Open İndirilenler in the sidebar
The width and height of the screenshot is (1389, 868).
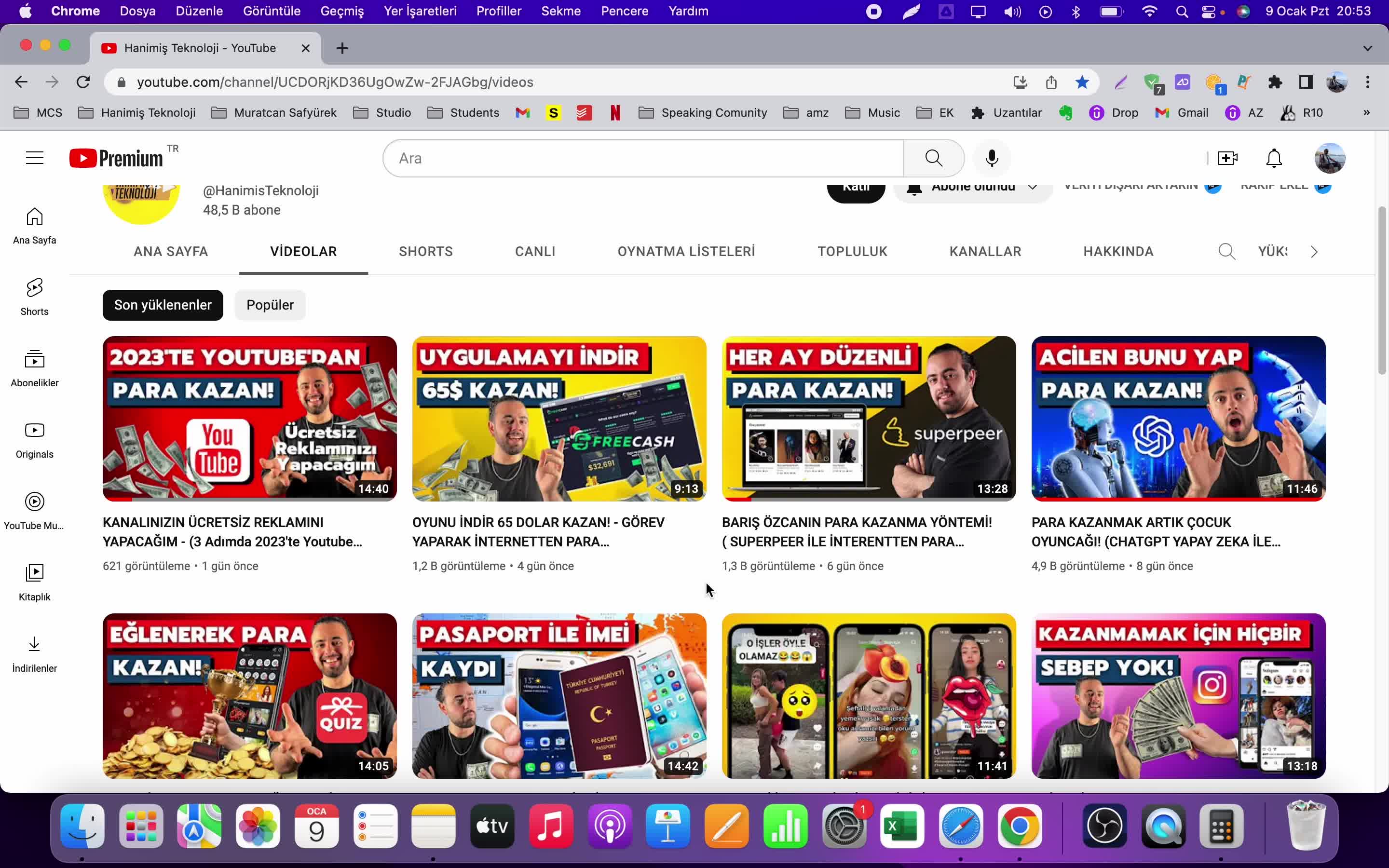34,653
